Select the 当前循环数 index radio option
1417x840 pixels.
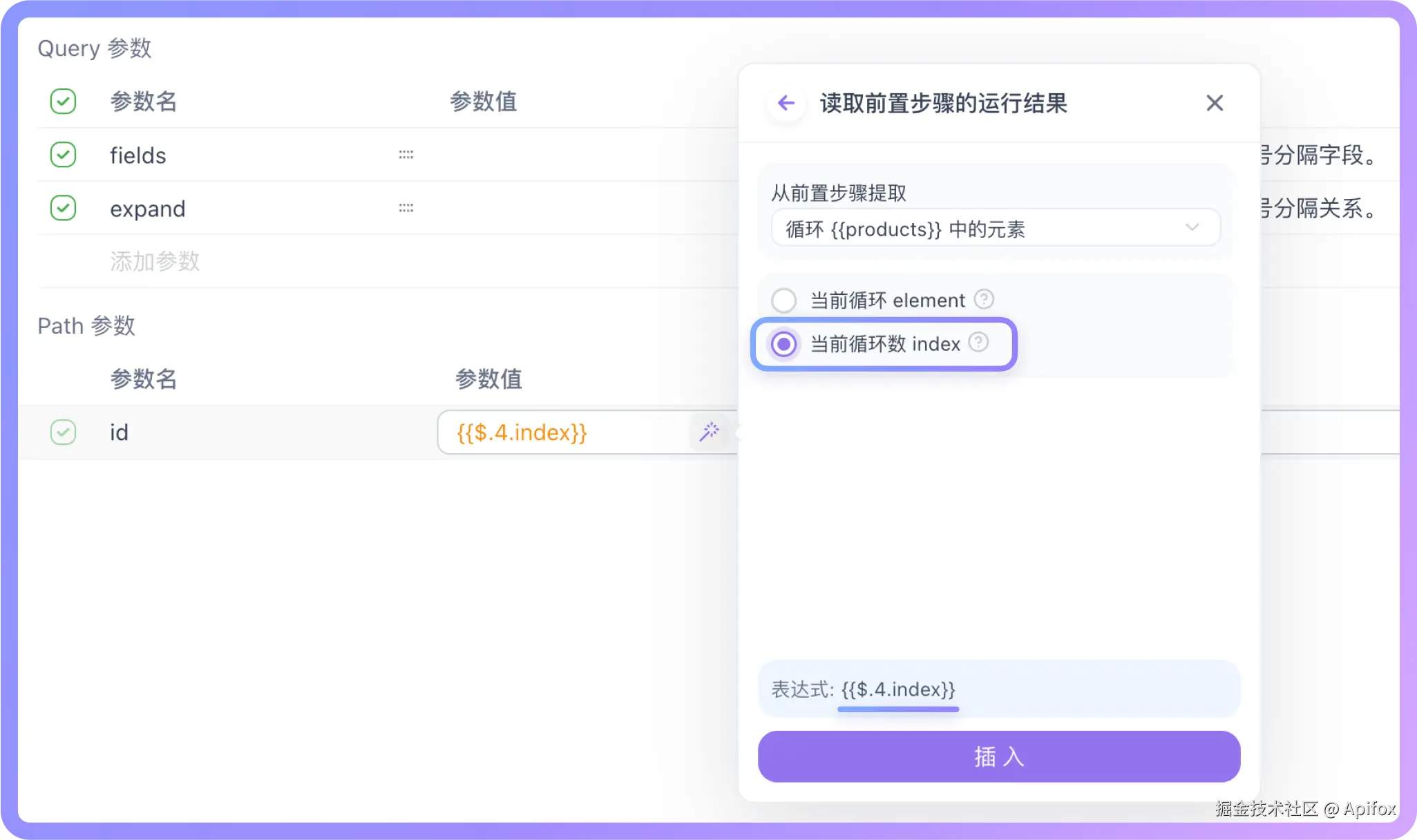point(783,344)
